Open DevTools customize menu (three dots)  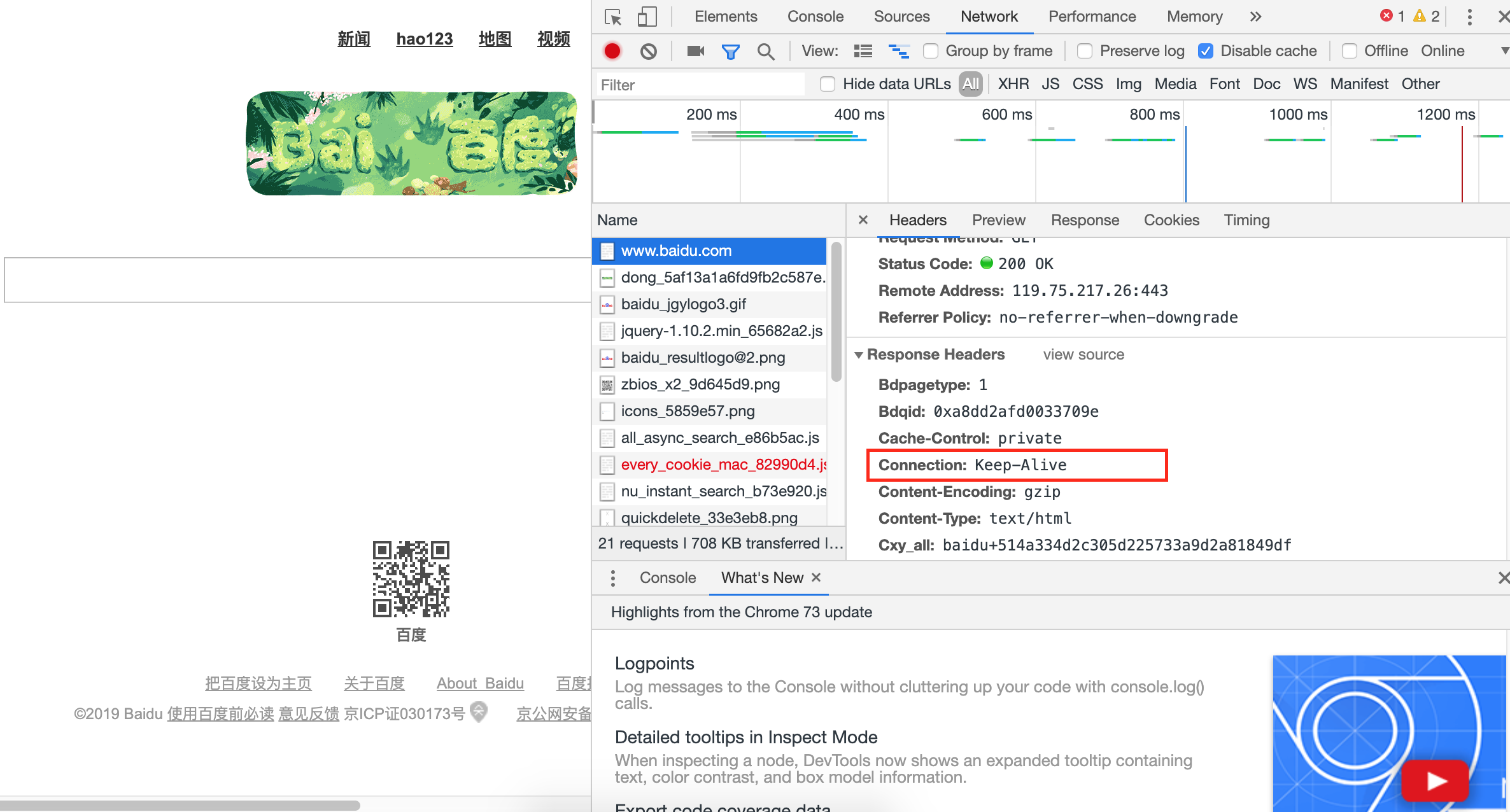click(x=1469, y=17)
